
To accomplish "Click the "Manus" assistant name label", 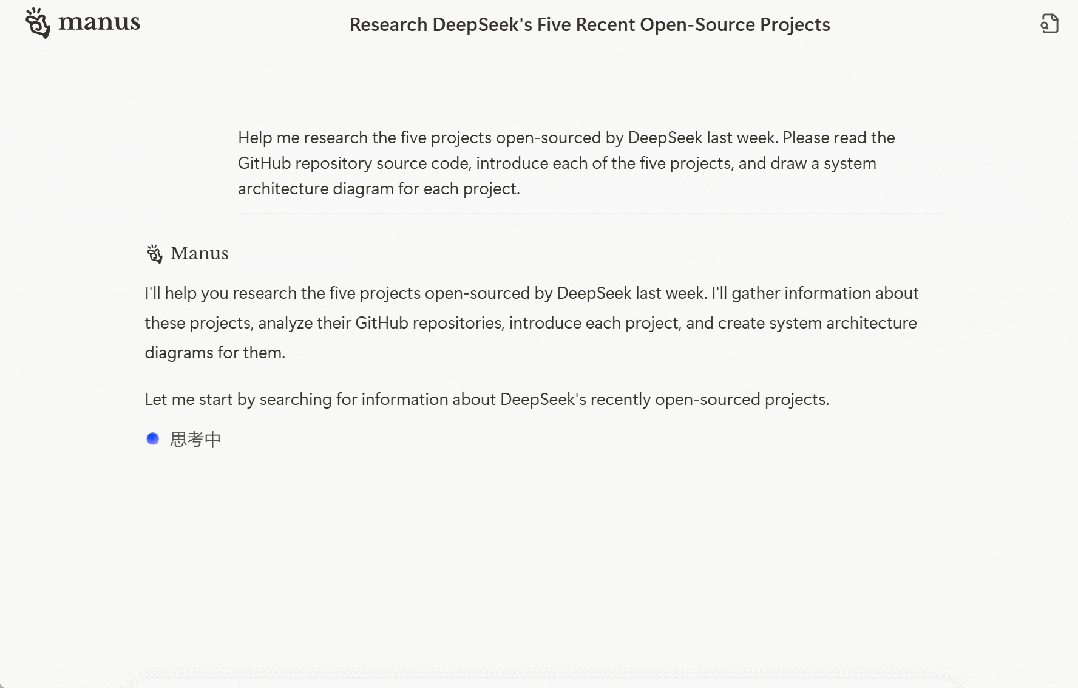I will [200, 254].
